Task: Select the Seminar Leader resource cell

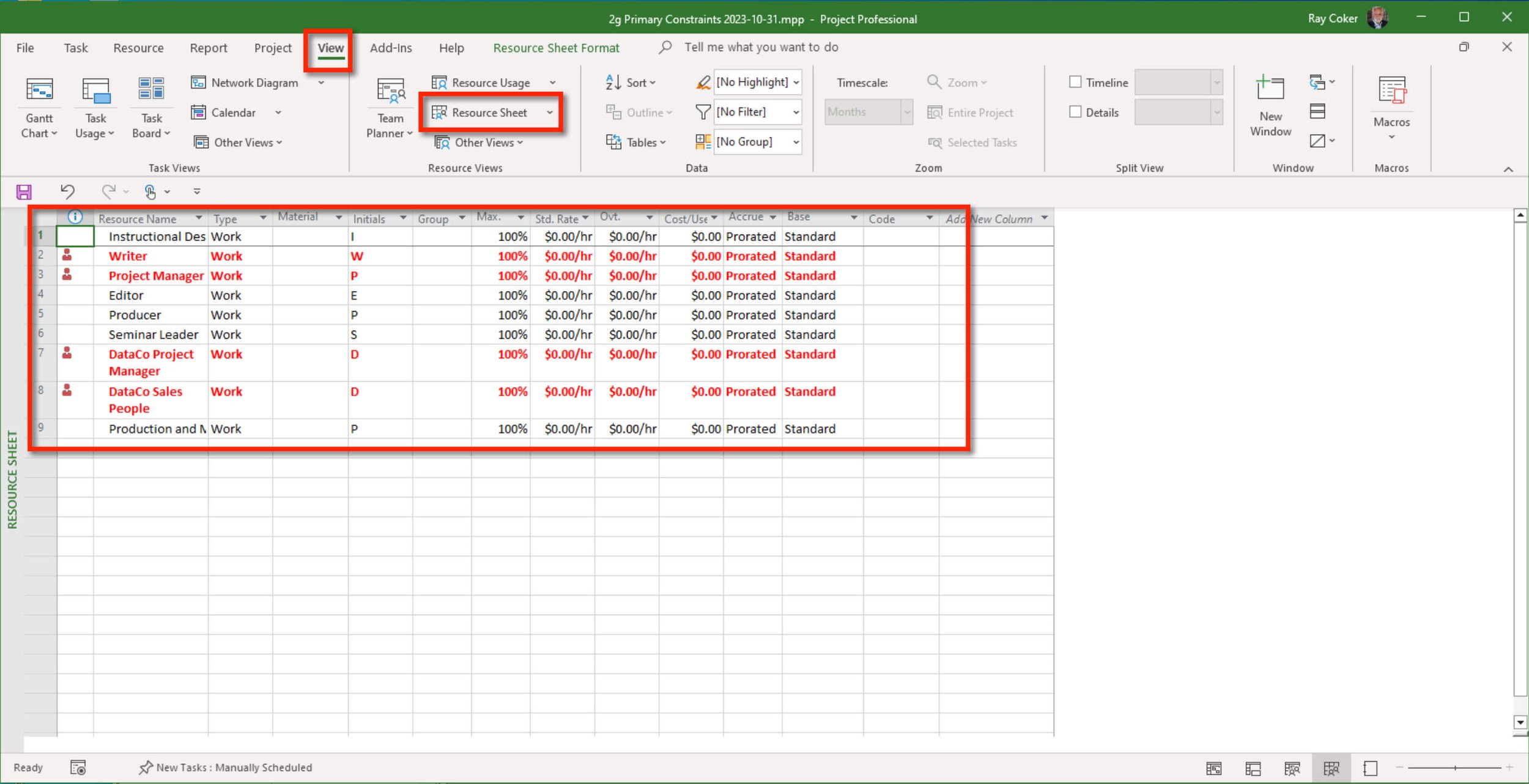Action: click(x=150, y=335)
